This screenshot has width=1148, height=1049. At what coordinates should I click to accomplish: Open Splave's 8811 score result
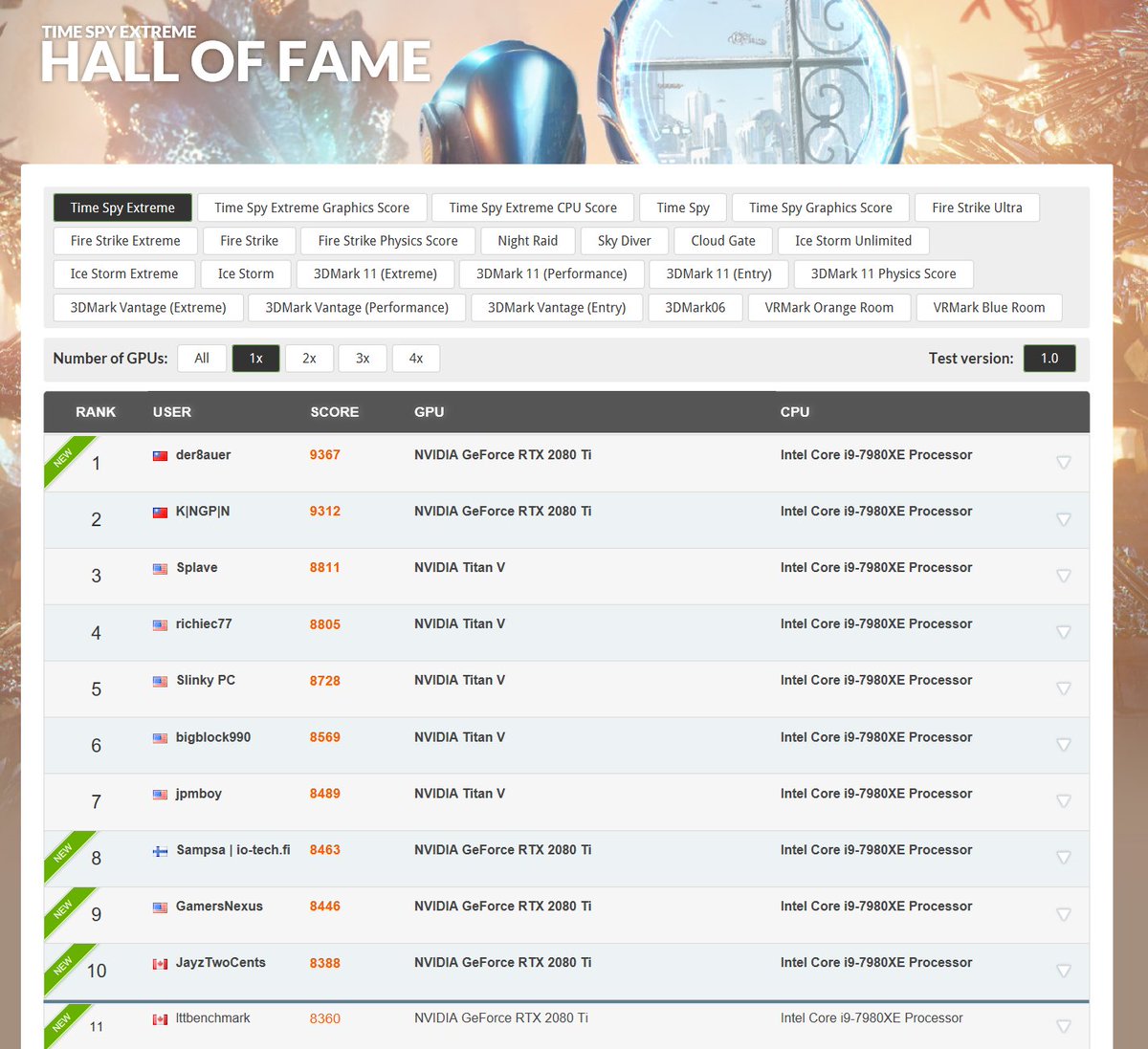pyautogui.click(x=325, y=568)
